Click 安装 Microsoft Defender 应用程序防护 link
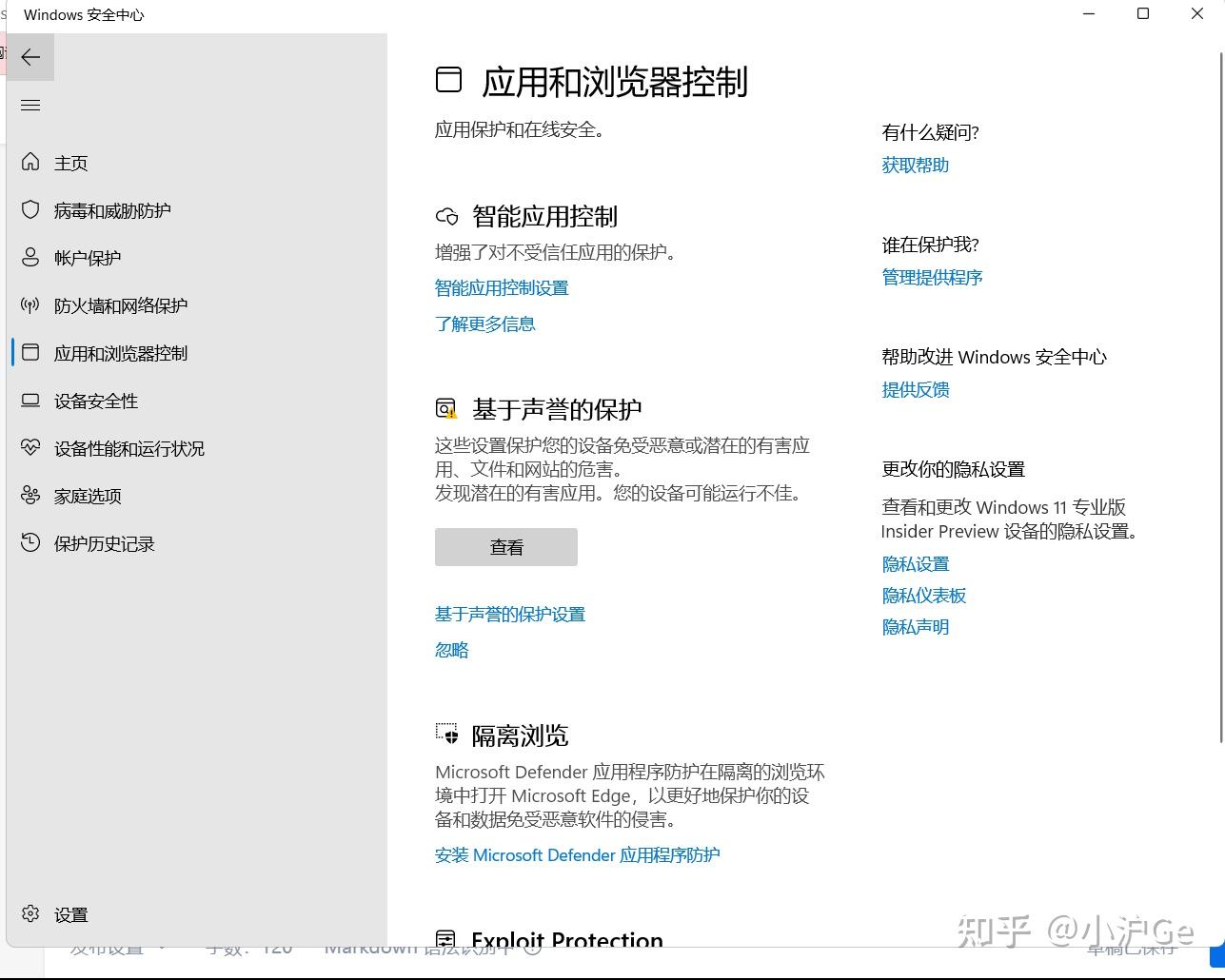 [578, 854]
